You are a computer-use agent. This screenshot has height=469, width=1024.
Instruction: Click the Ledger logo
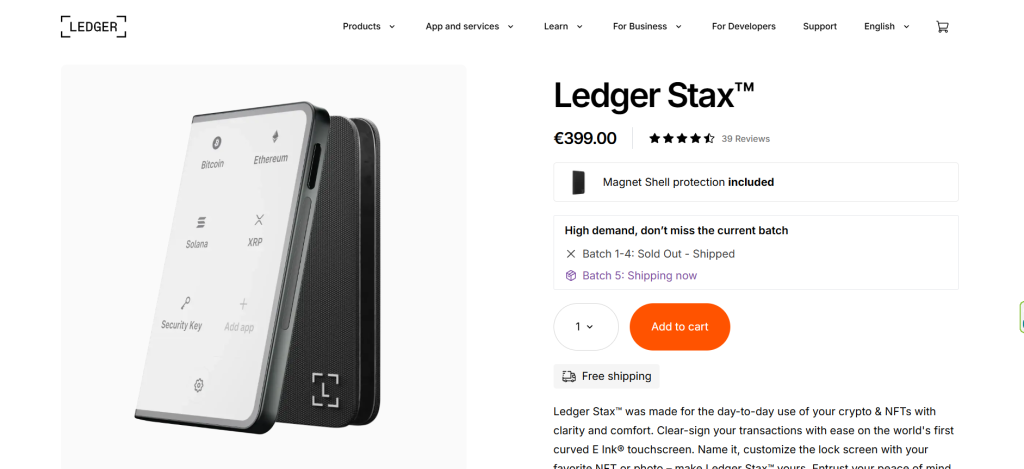coord(93,27)
